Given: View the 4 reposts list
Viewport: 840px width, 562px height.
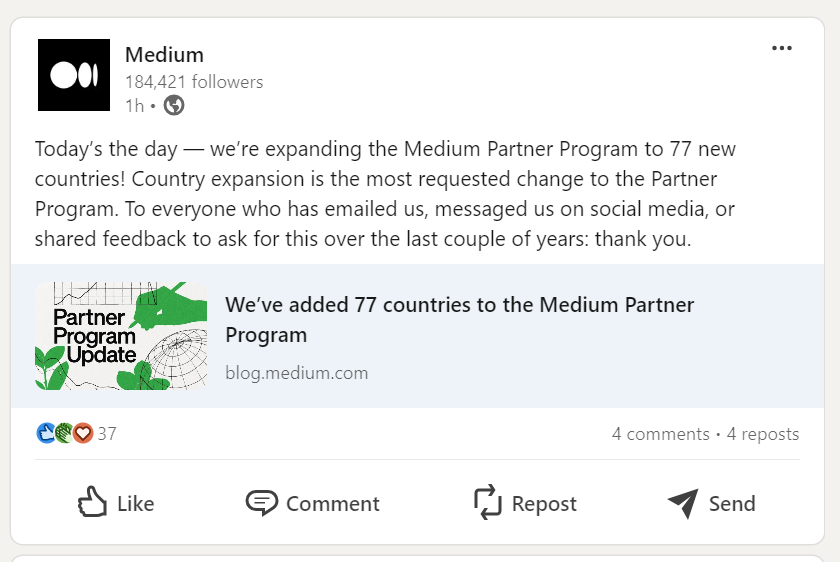Looking at the screenshot, I should 763,434.
